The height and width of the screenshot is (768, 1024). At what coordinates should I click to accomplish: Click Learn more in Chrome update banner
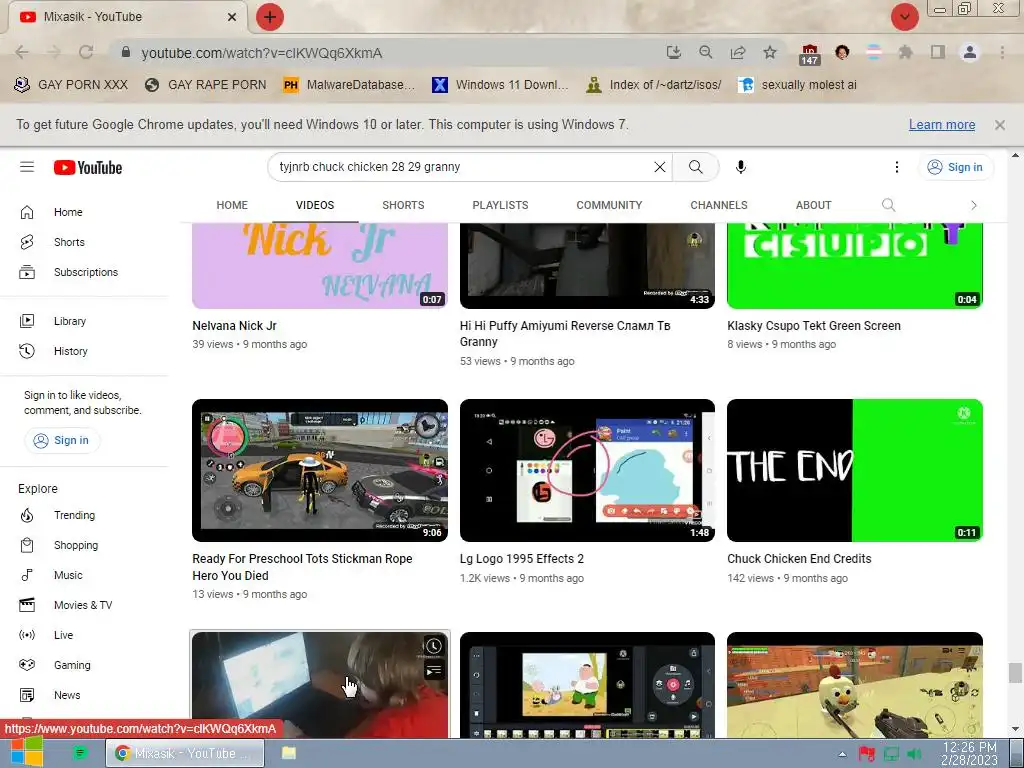pyautogui.click(x=942, y=125)
